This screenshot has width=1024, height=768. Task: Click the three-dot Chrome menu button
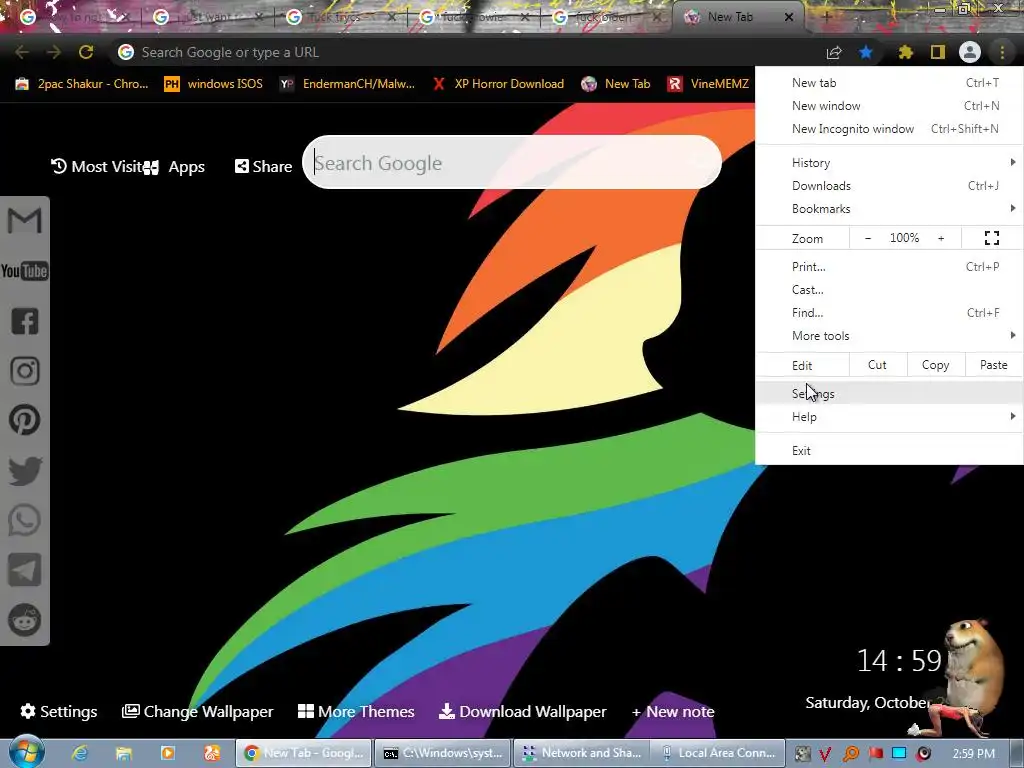tap(1002, 52)
